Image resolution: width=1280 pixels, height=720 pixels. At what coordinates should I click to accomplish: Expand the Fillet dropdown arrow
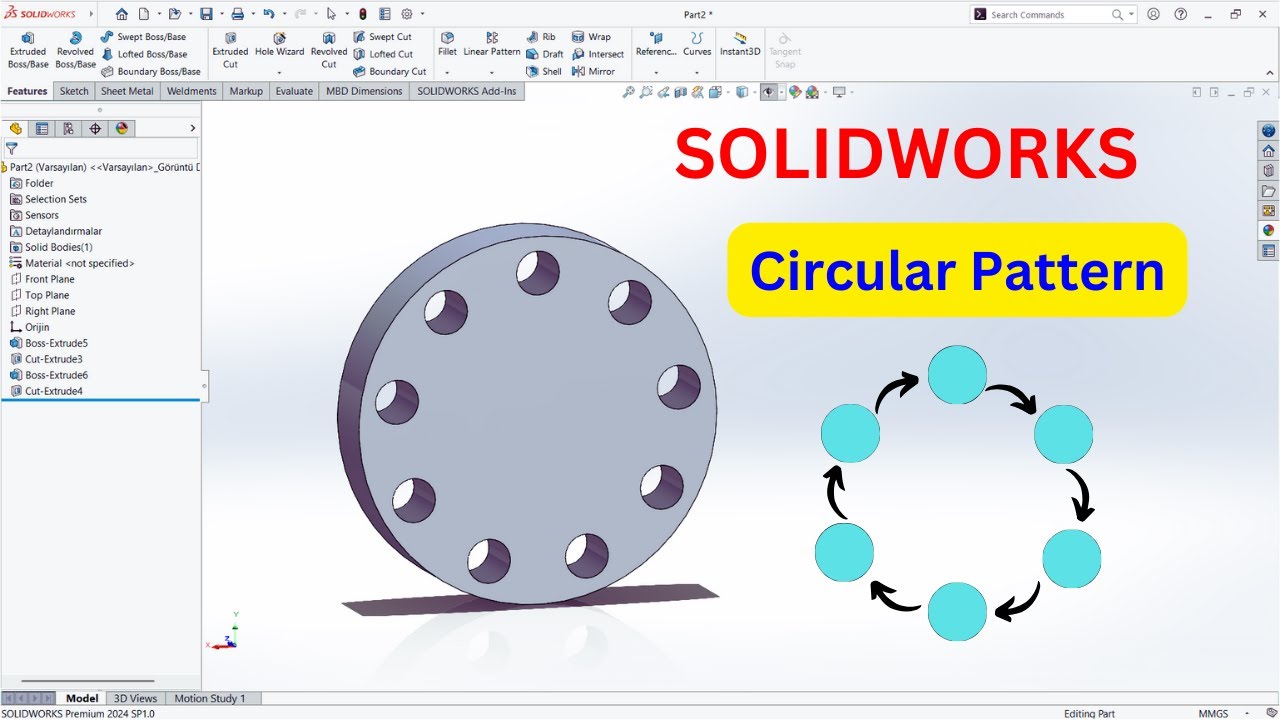447,72
